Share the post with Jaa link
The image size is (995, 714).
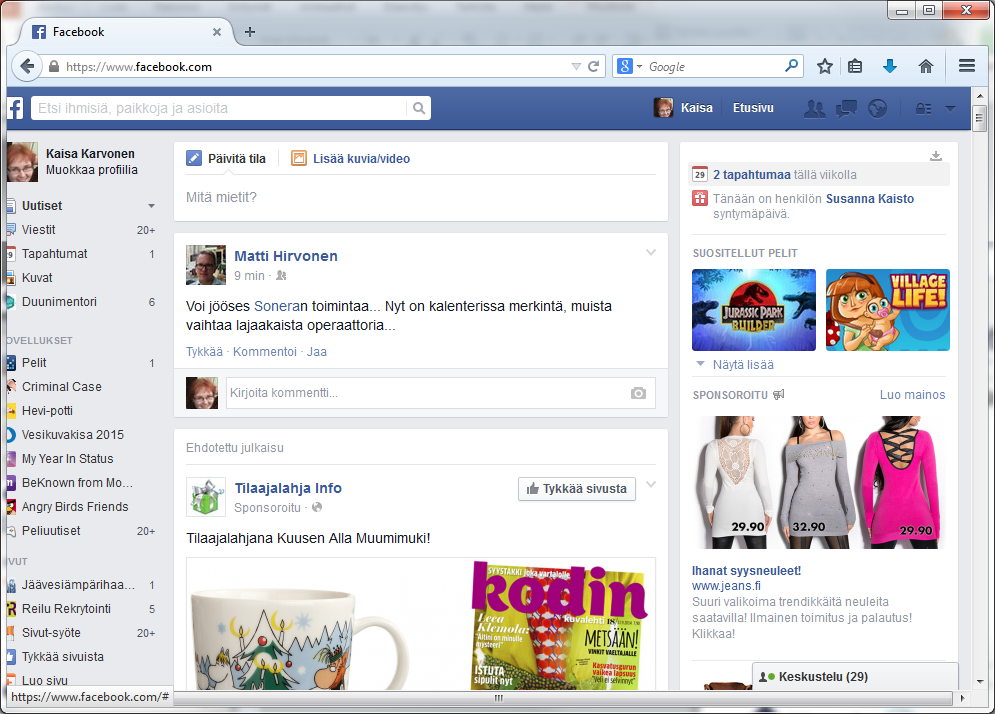pyautogui.click(x=317, y=352)
